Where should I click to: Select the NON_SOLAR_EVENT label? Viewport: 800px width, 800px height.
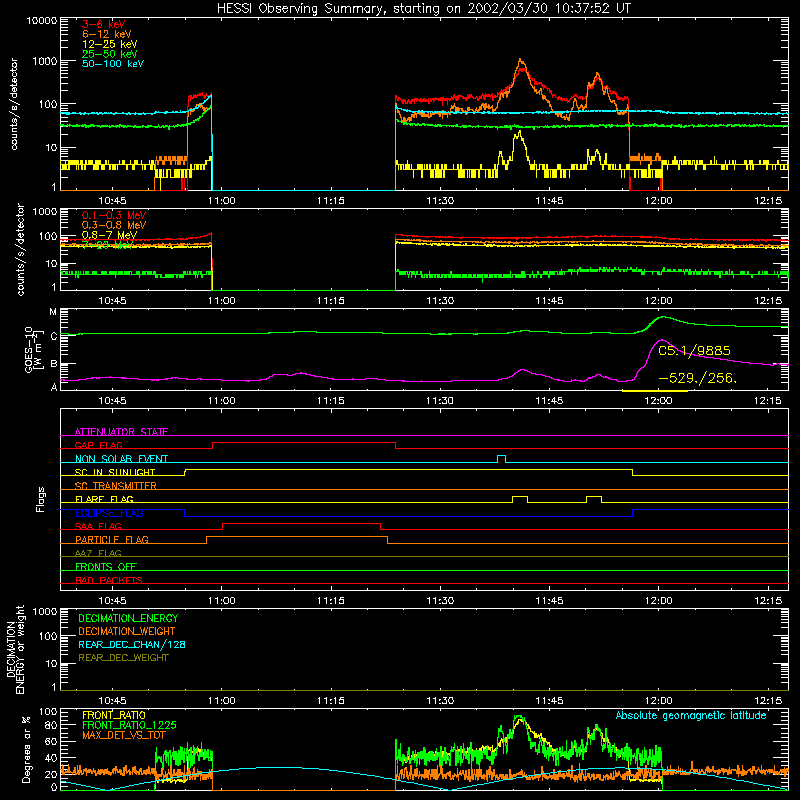[121, 459]
